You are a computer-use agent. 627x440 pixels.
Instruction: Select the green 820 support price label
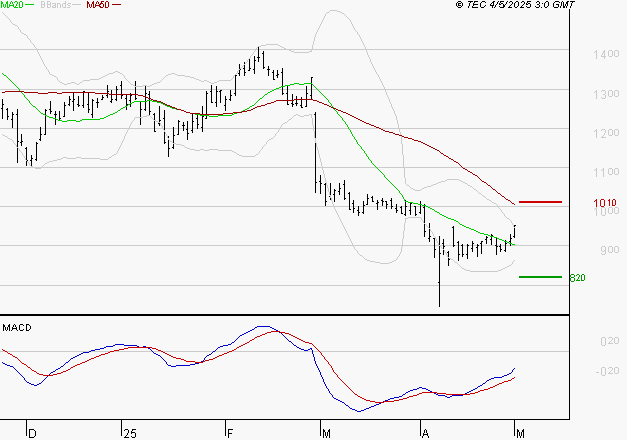coord(576,277)
